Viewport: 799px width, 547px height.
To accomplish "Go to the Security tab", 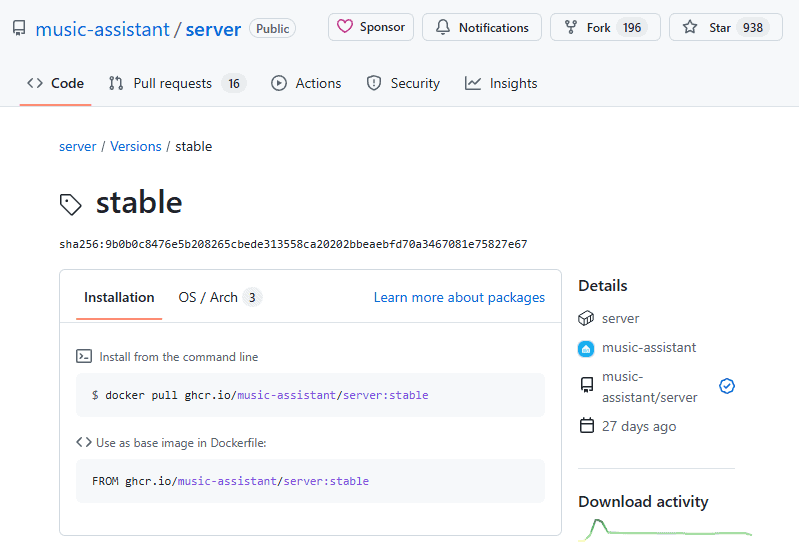I will click(x=403, y=83).
